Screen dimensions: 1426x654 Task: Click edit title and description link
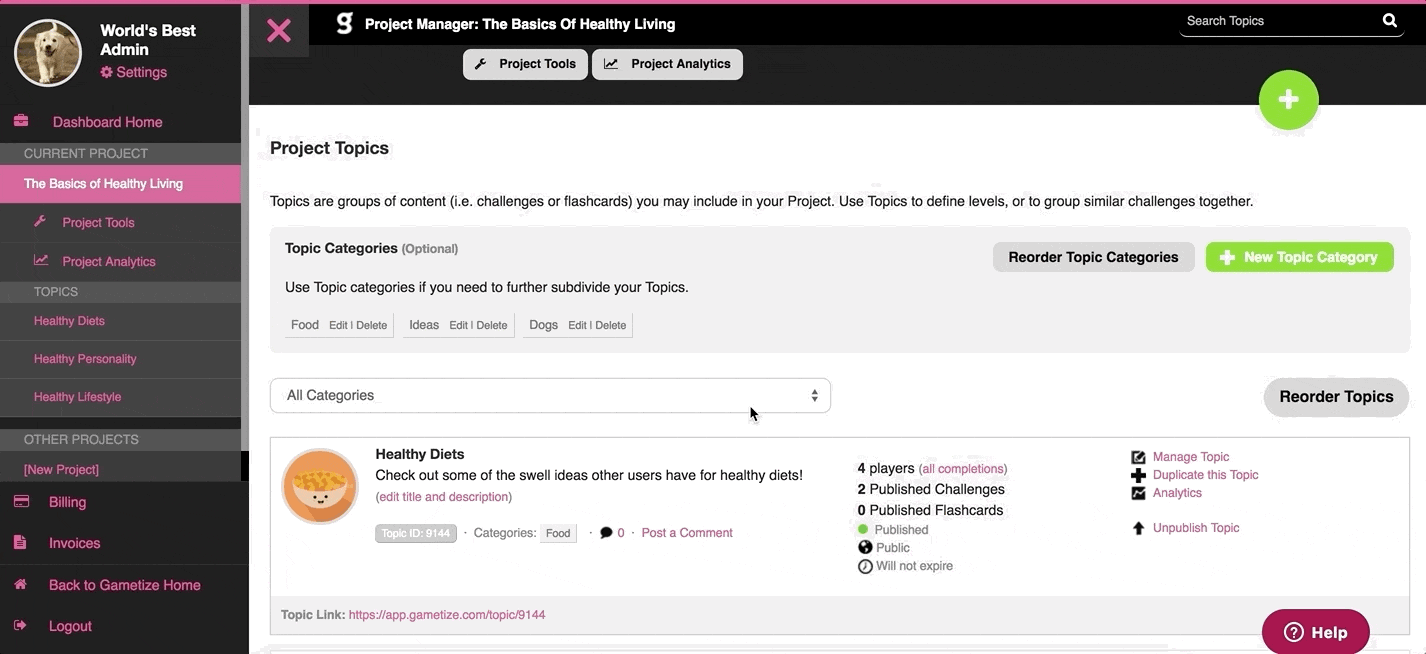pyautogui.click(x=444, y=497)
